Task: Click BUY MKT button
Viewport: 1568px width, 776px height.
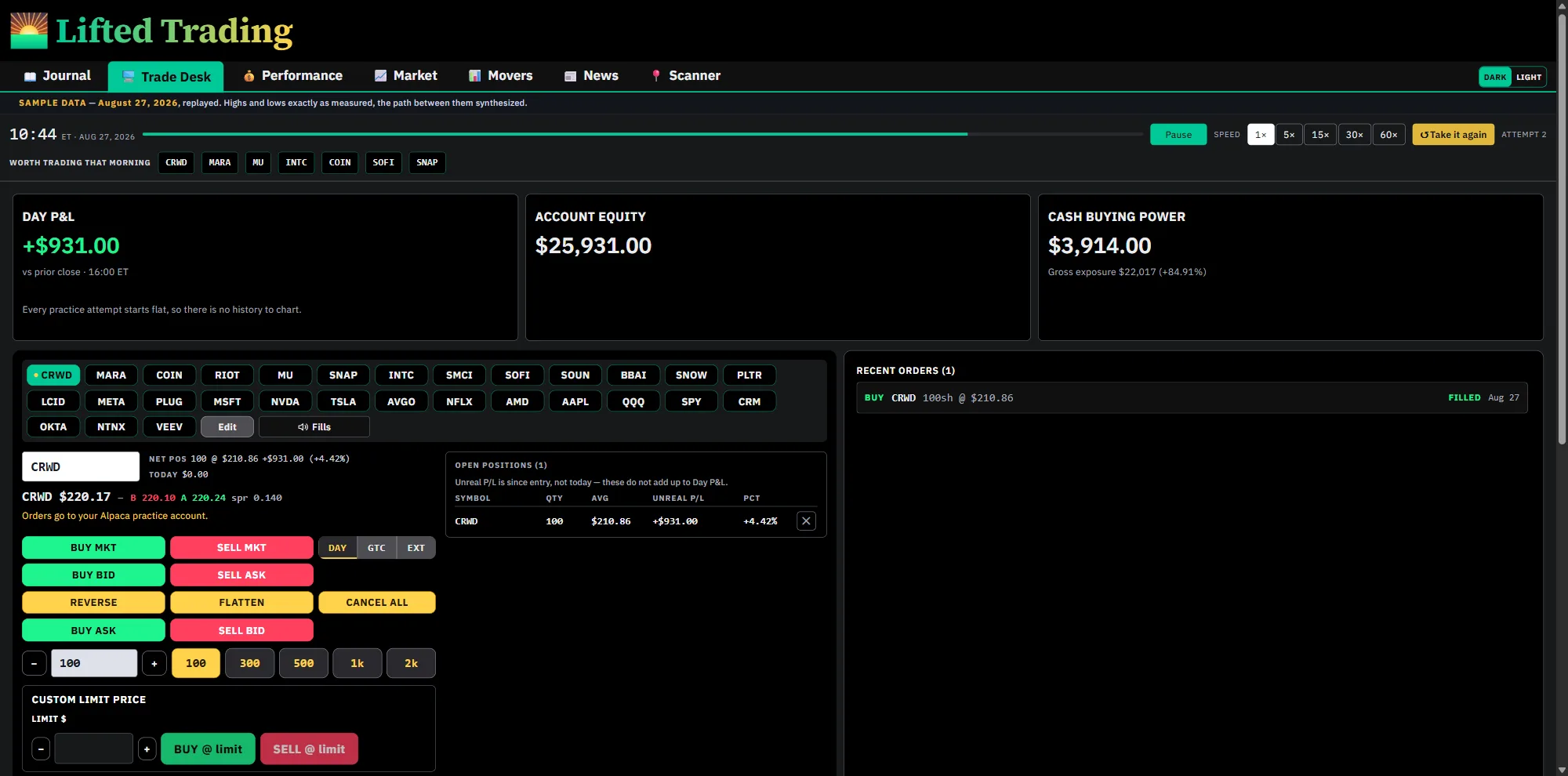Action: coord(93,548)
